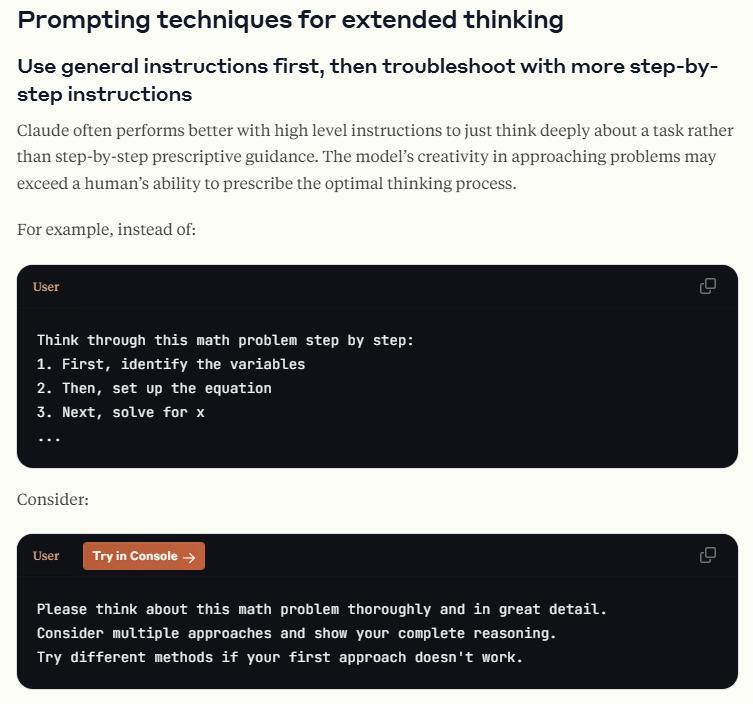
Task: Click the User label in the first code block
Action: (x=46, y=287)
